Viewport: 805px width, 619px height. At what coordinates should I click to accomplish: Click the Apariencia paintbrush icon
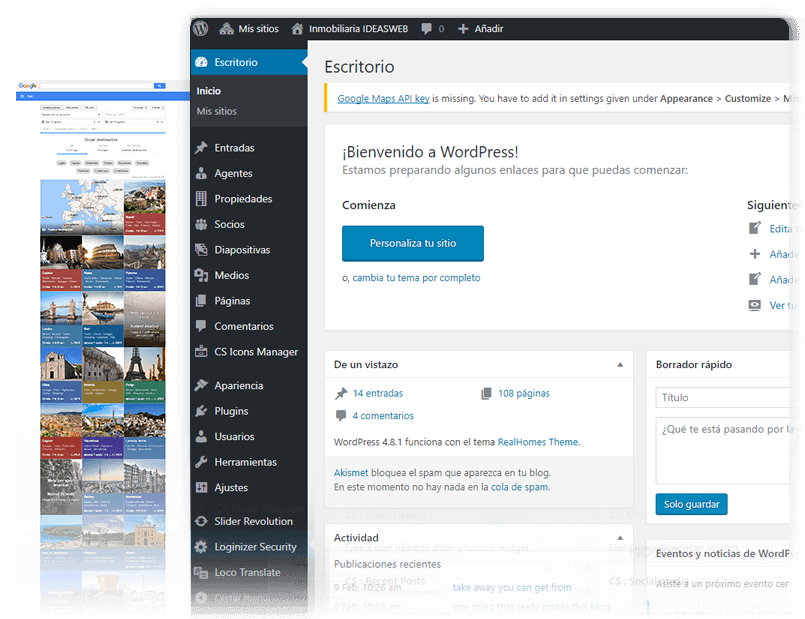(201, 385)
